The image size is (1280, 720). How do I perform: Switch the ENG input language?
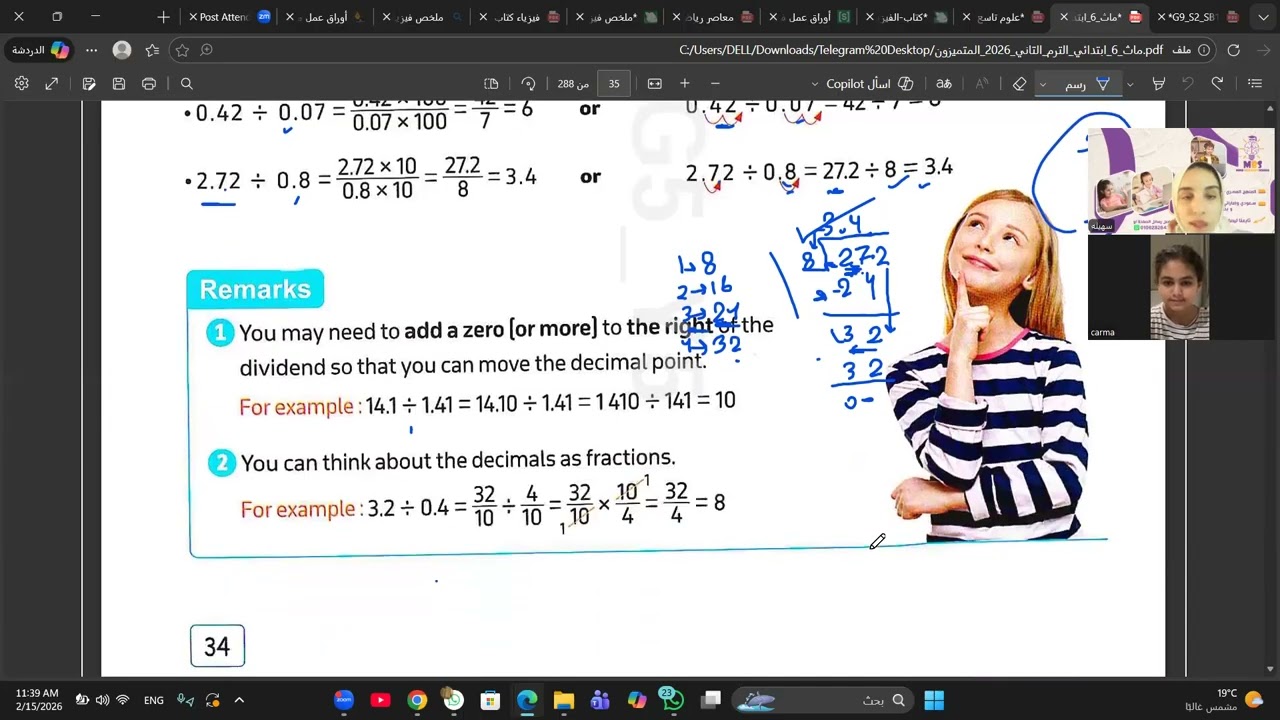pyautogui.click(x=154, y=700)
